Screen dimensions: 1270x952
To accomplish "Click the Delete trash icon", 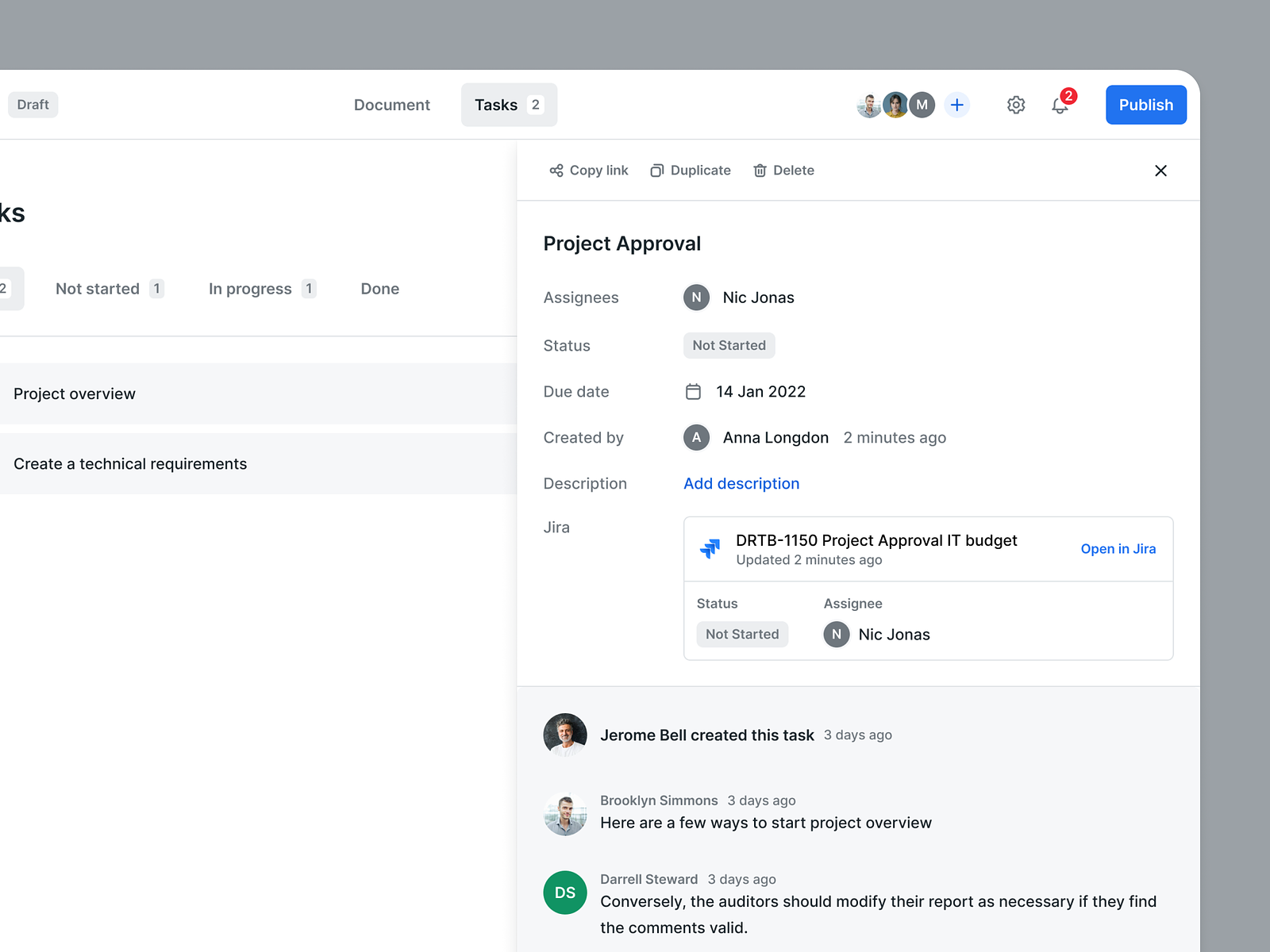I will pos(760,171).
